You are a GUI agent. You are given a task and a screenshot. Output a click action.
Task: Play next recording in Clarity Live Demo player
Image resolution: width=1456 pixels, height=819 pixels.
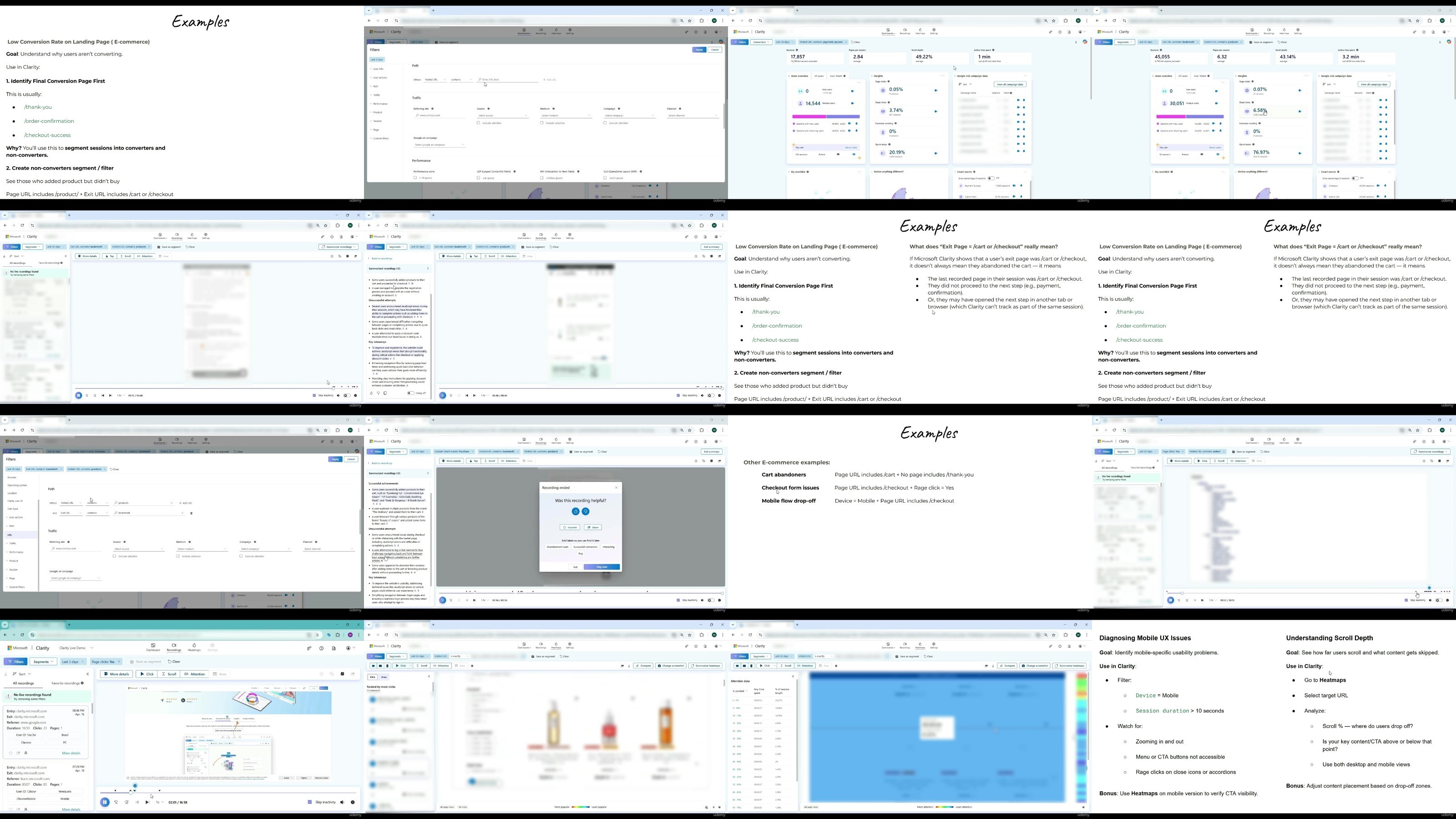point(147,802)
